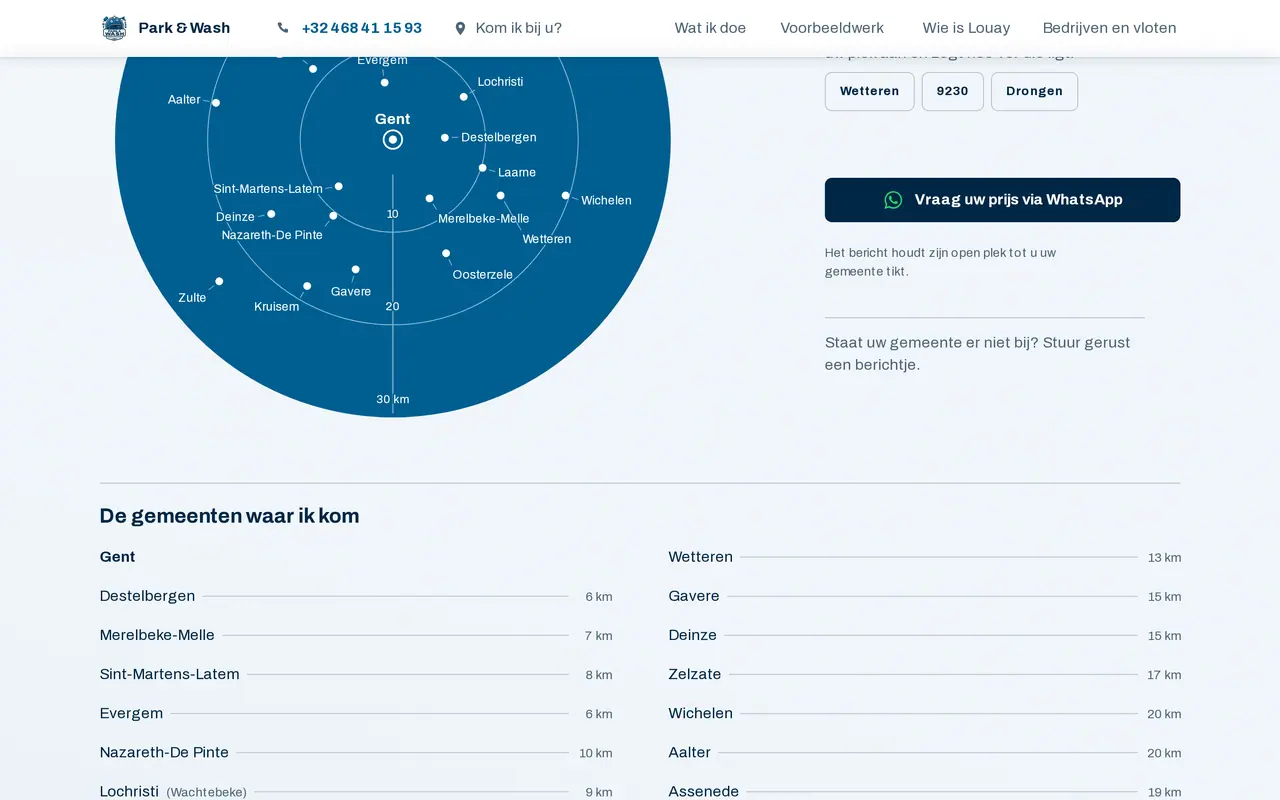This screenshot has width=1280, height=800.
Task: Click Lochristi row in the list
Action: click(356, 791)
